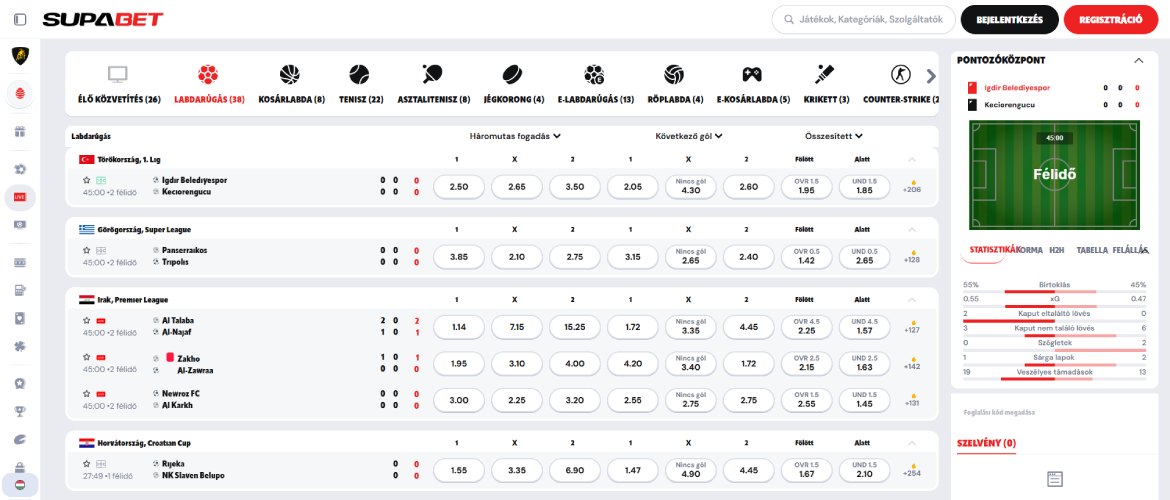Collapse the Pontozóközpont panel

pos(1138,60)
